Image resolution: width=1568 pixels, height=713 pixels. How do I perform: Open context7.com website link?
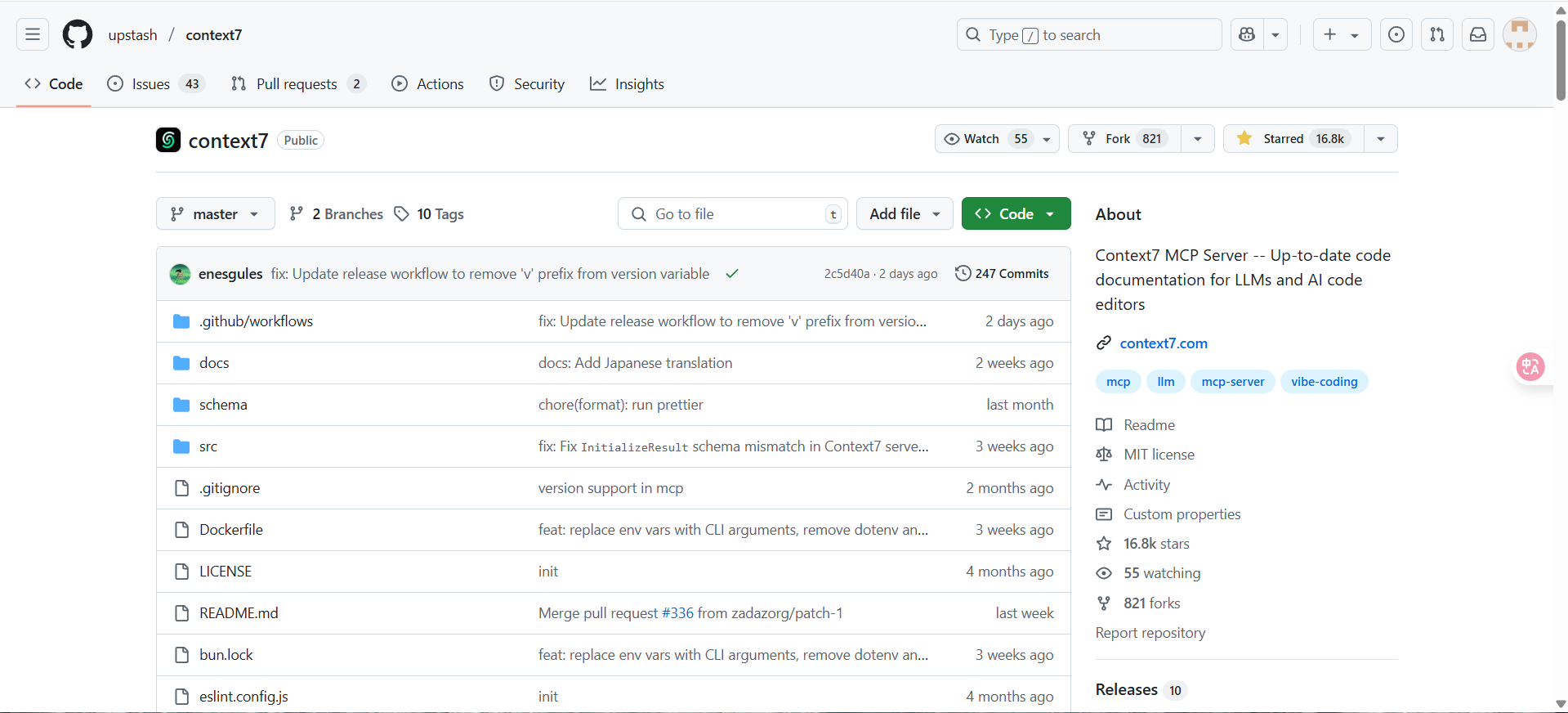click(x=1164, y=343)
